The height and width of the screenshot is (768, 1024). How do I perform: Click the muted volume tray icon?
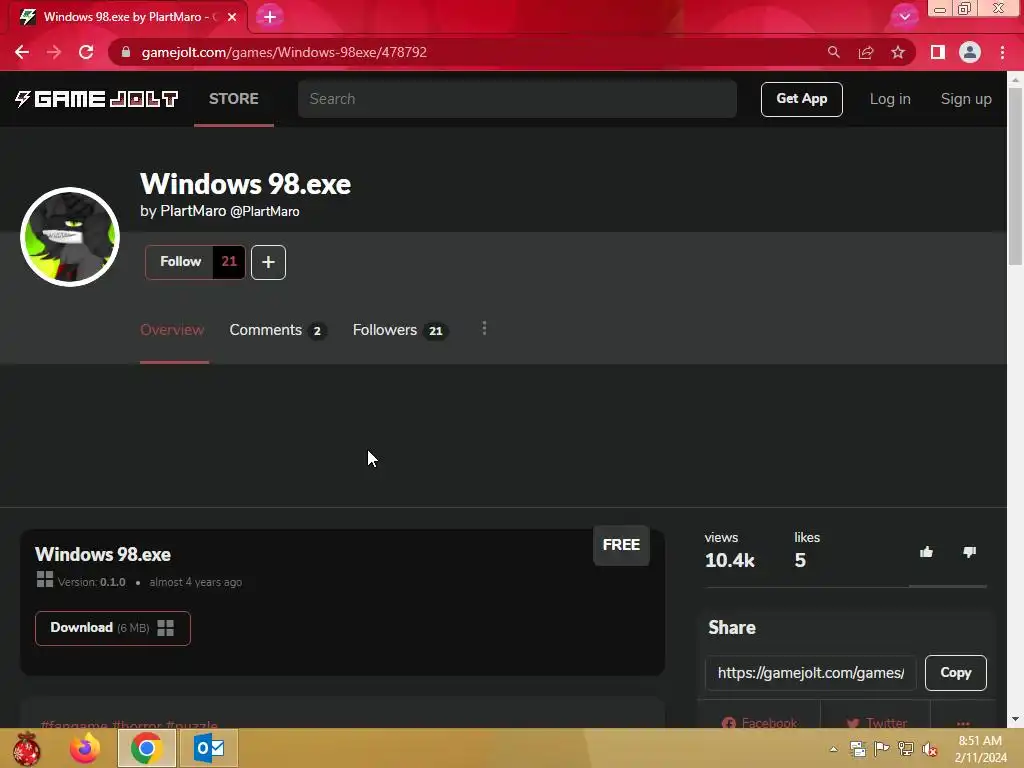[x=930, y=749]
